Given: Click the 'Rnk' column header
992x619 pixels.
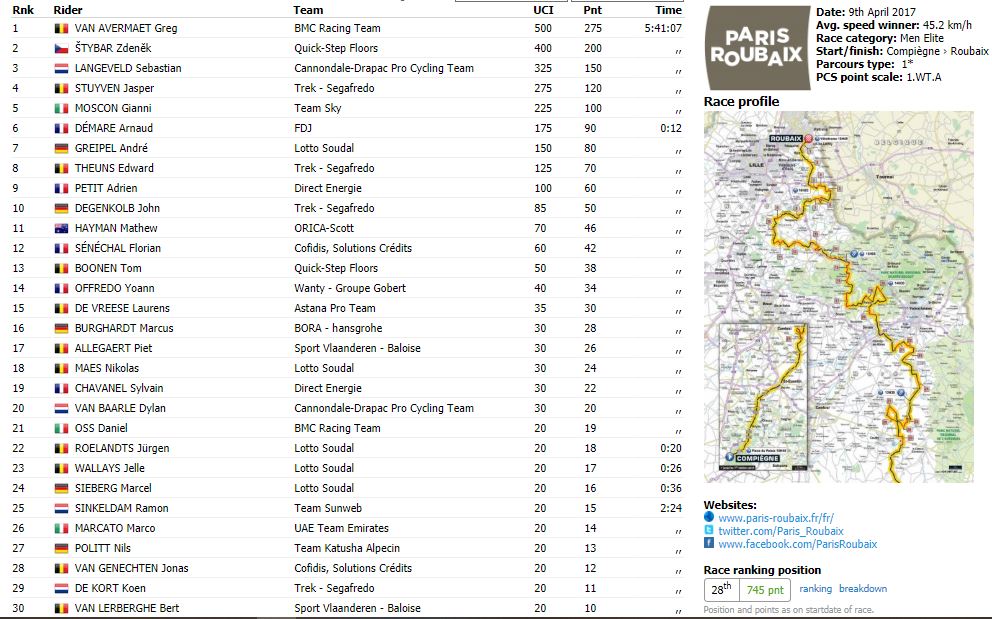Looking at the screenshot, I should click(23, 10).
